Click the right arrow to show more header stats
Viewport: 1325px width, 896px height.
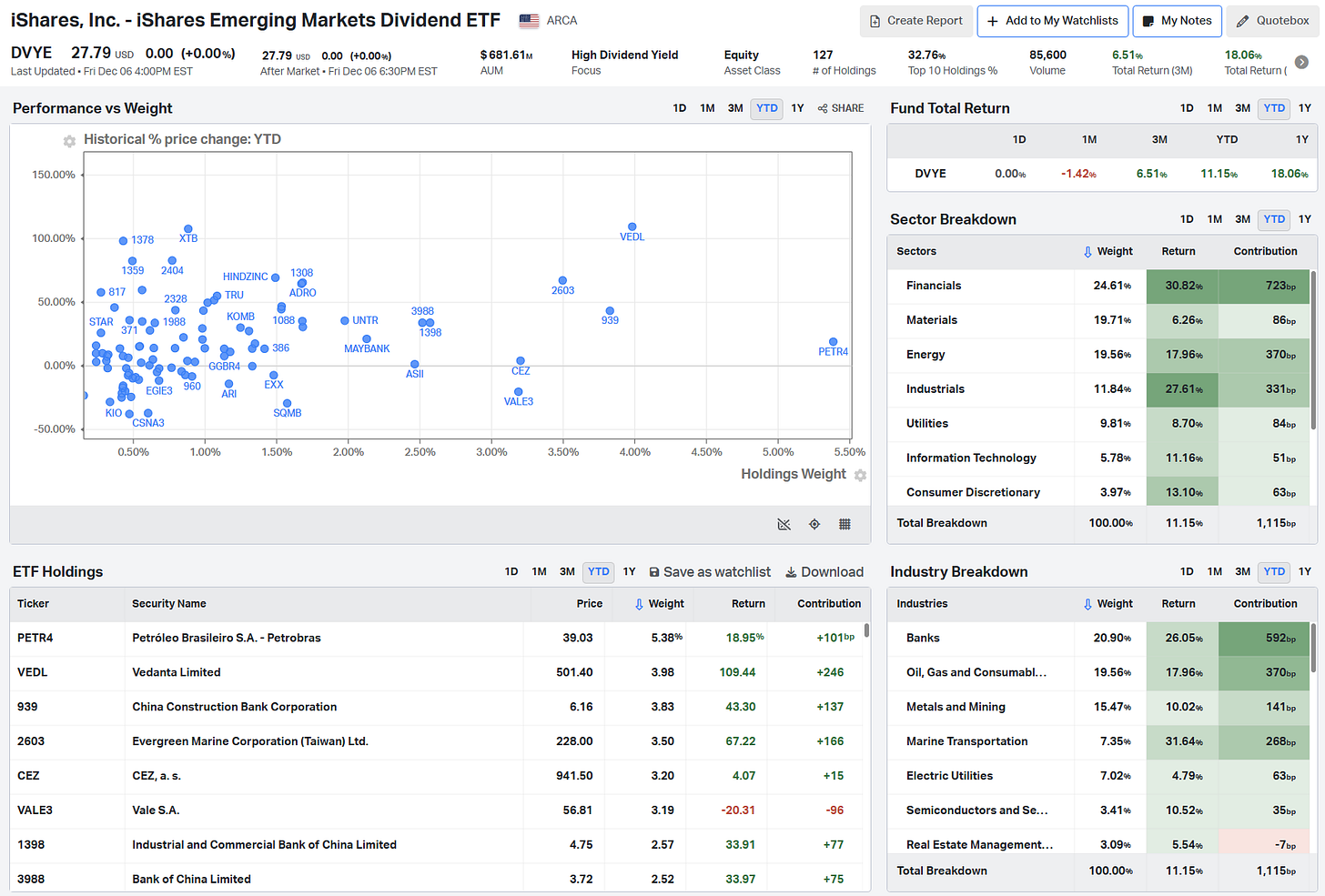click(x=1301, y=62)
